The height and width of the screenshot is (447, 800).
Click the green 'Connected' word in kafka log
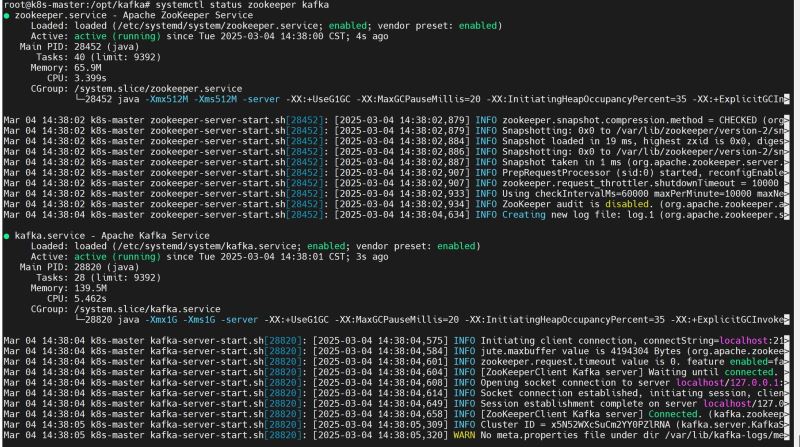click(673, 414)
